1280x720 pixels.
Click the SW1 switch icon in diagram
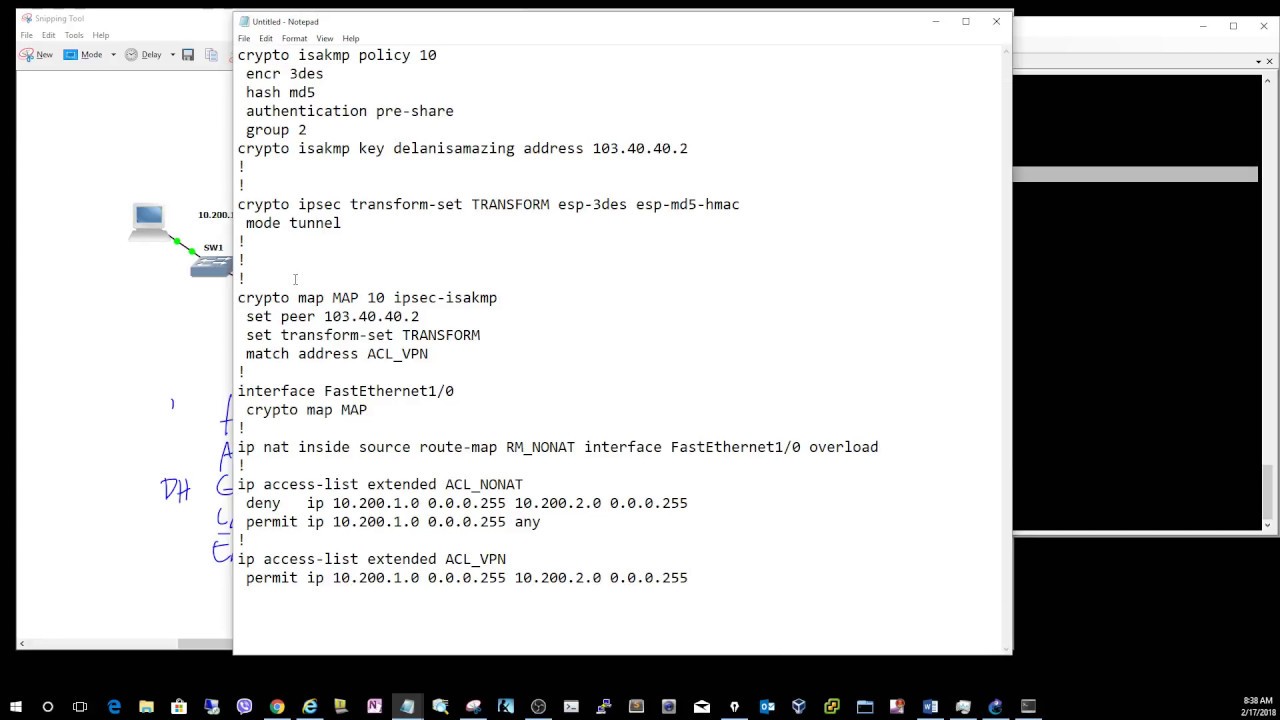click(x=212, y=265)
